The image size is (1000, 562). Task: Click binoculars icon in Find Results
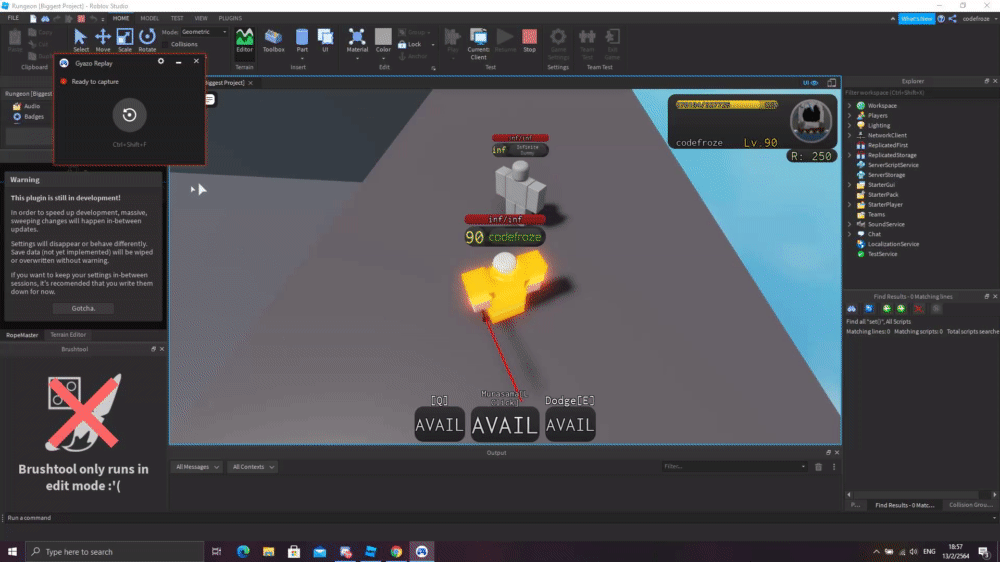click(851, 309)
